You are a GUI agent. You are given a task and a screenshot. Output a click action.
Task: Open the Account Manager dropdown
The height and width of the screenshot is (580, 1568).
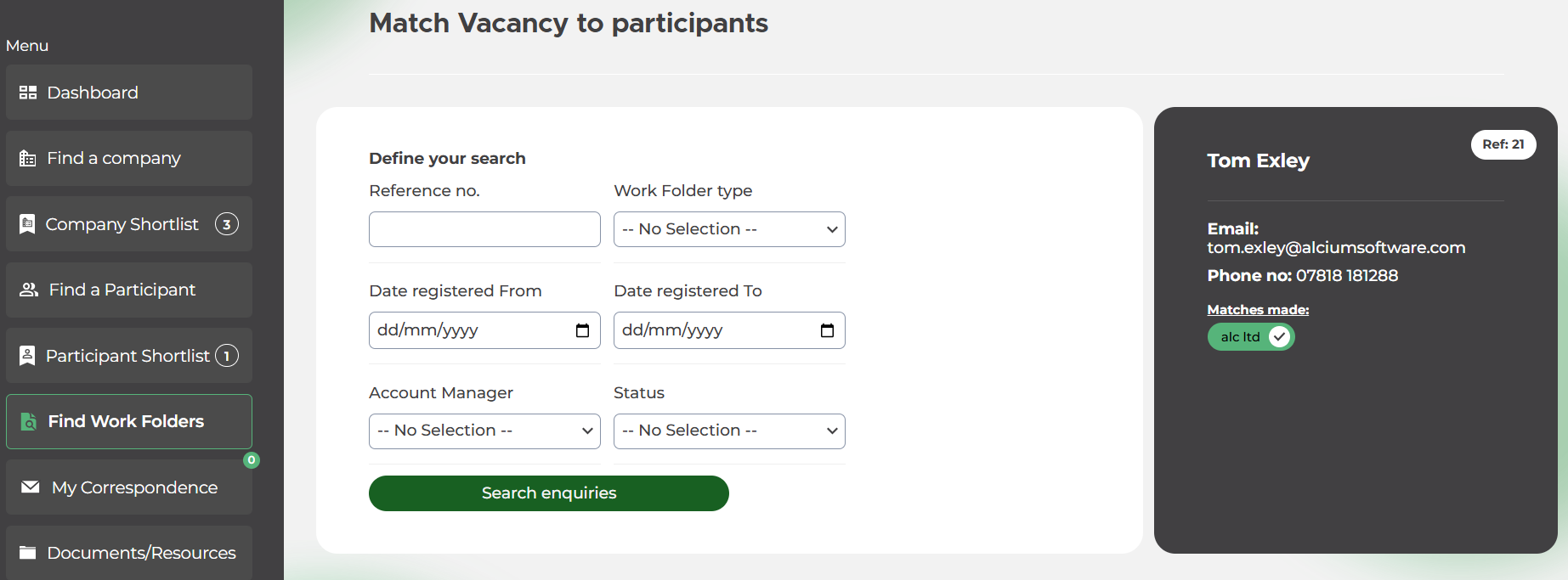[x=484, y=431]
